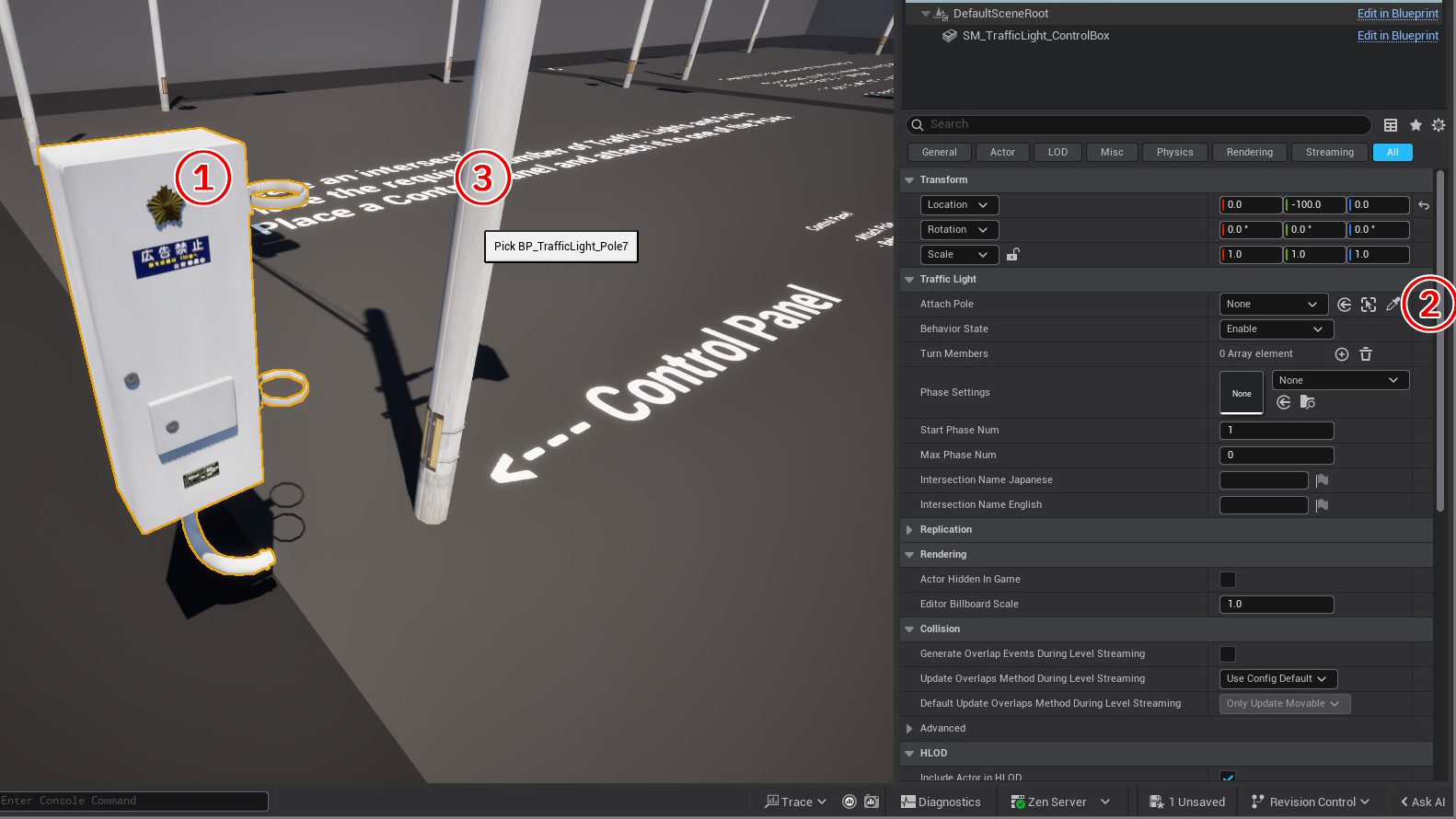Pick Attach Pole actor with eyedropper
The image size is (1456, 819).
[x=1392, y=305]
